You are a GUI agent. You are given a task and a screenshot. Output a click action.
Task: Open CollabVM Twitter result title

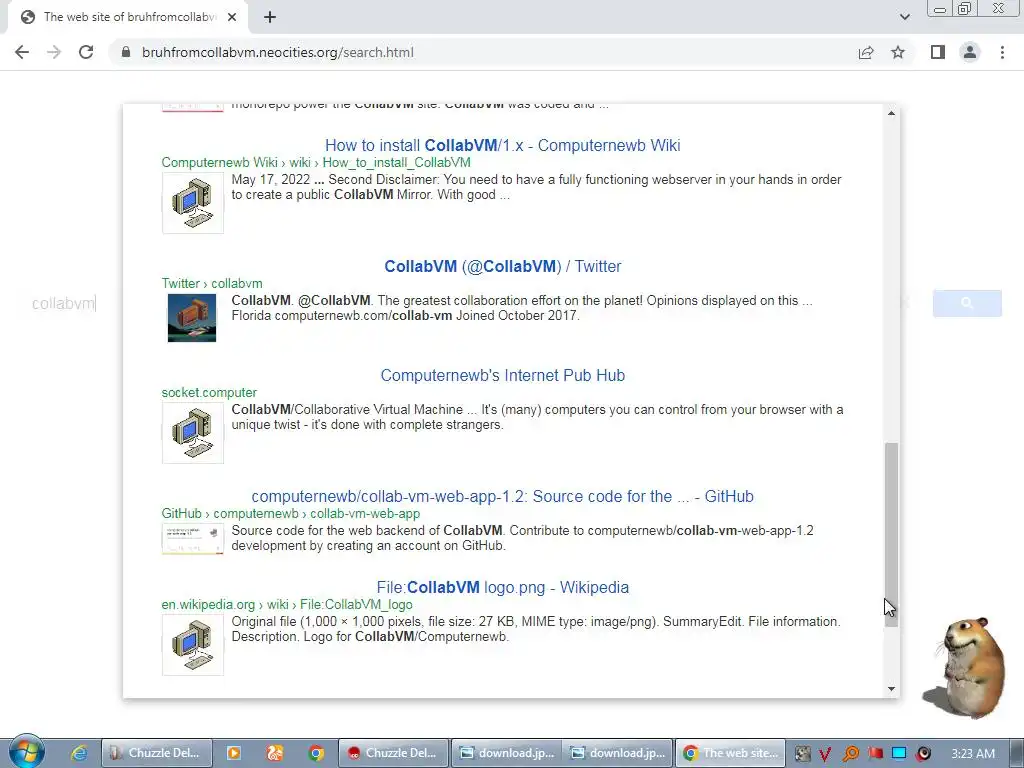pos(502,266)
